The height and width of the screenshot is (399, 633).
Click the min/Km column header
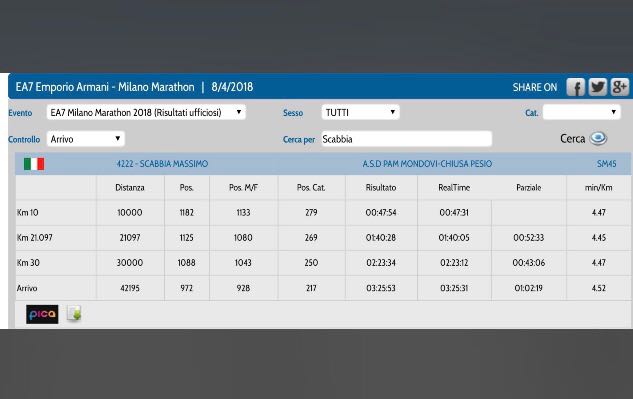click(598, 187)
